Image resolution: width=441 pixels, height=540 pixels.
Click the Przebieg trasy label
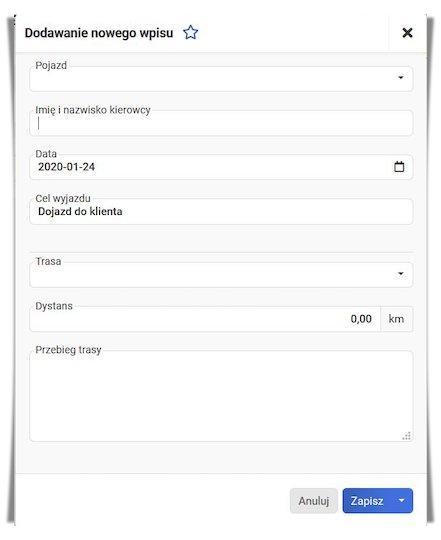(68, 350)
